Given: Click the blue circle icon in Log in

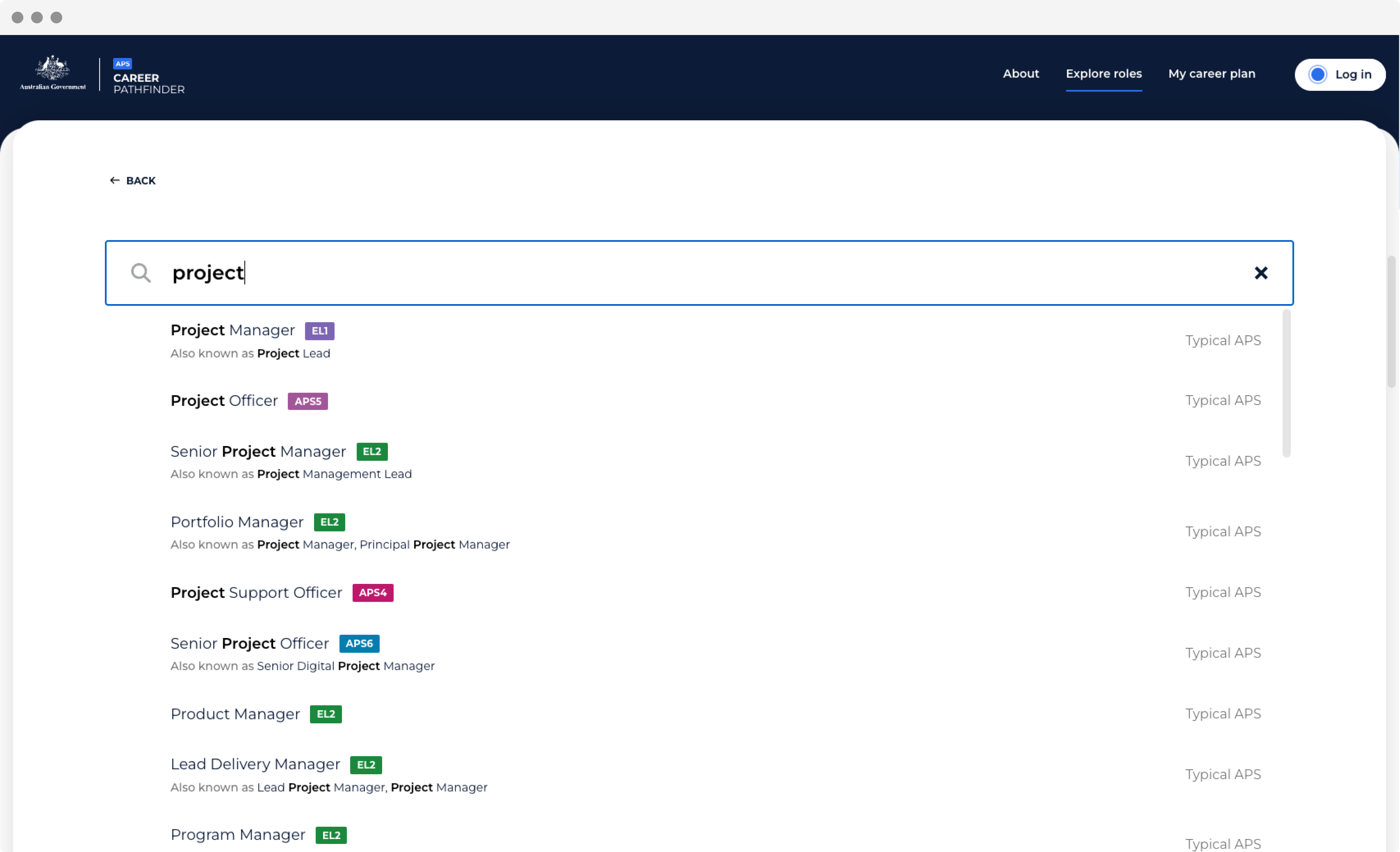Looking at the screenshot, I should 1318,75.
